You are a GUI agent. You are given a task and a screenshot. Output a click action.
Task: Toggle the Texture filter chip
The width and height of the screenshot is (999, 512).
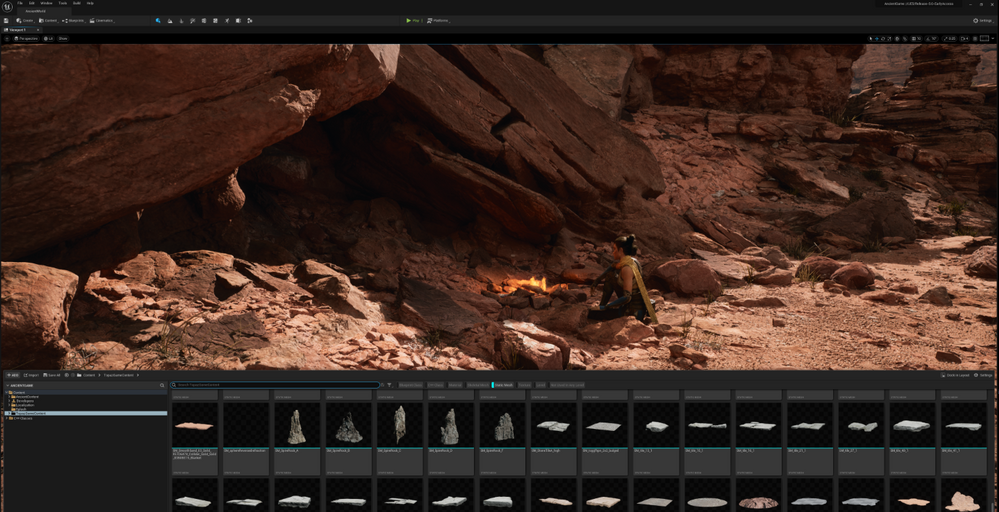coord(524,385)
